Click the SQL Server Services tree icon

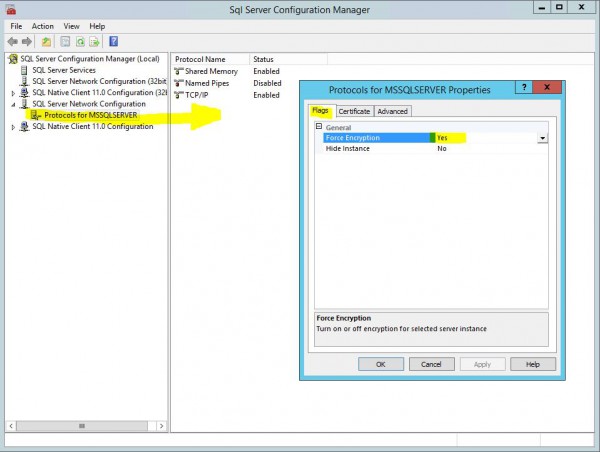tap(24, 70)
